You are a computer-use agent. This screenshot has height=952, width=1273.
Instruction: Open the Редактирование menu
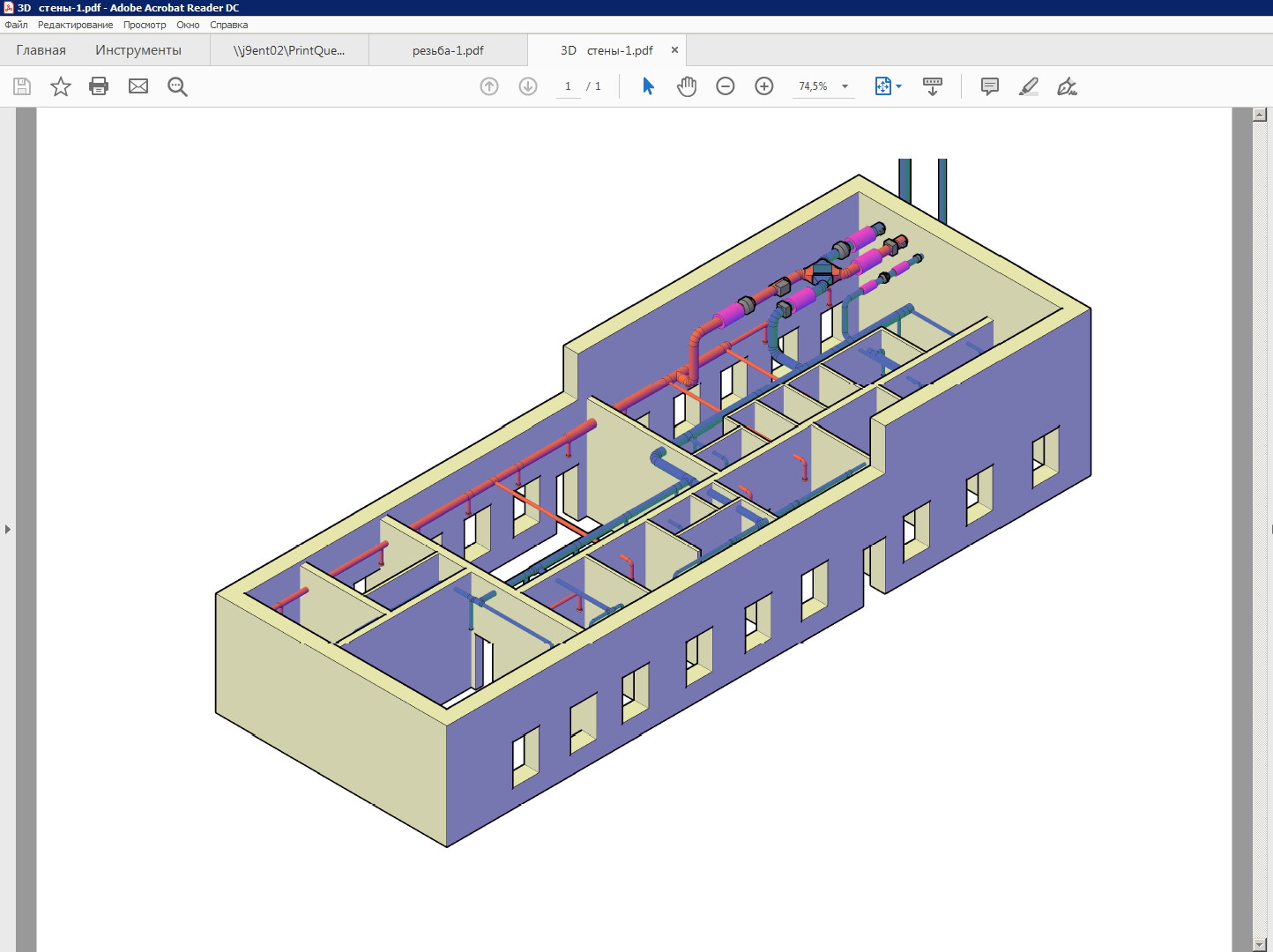point(75,25)
